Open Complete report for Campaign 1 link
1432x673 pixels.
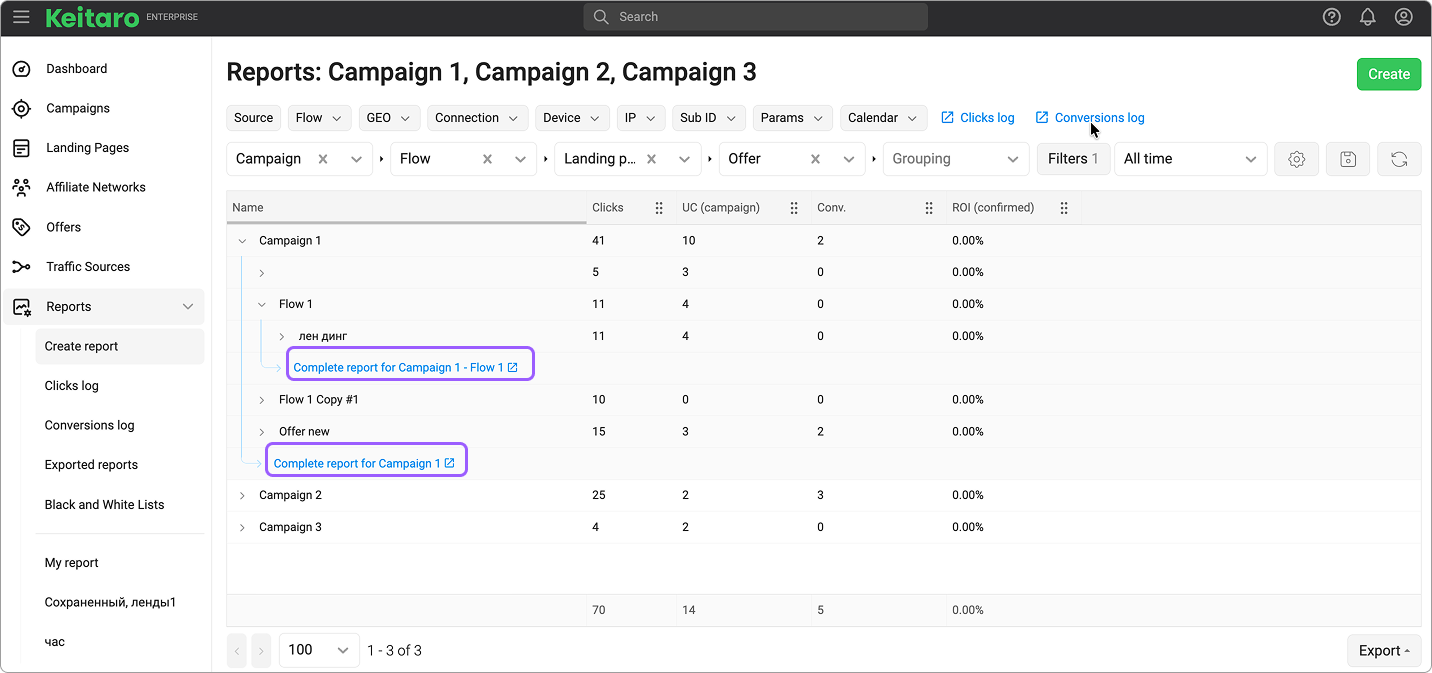(x=364, y=464)
